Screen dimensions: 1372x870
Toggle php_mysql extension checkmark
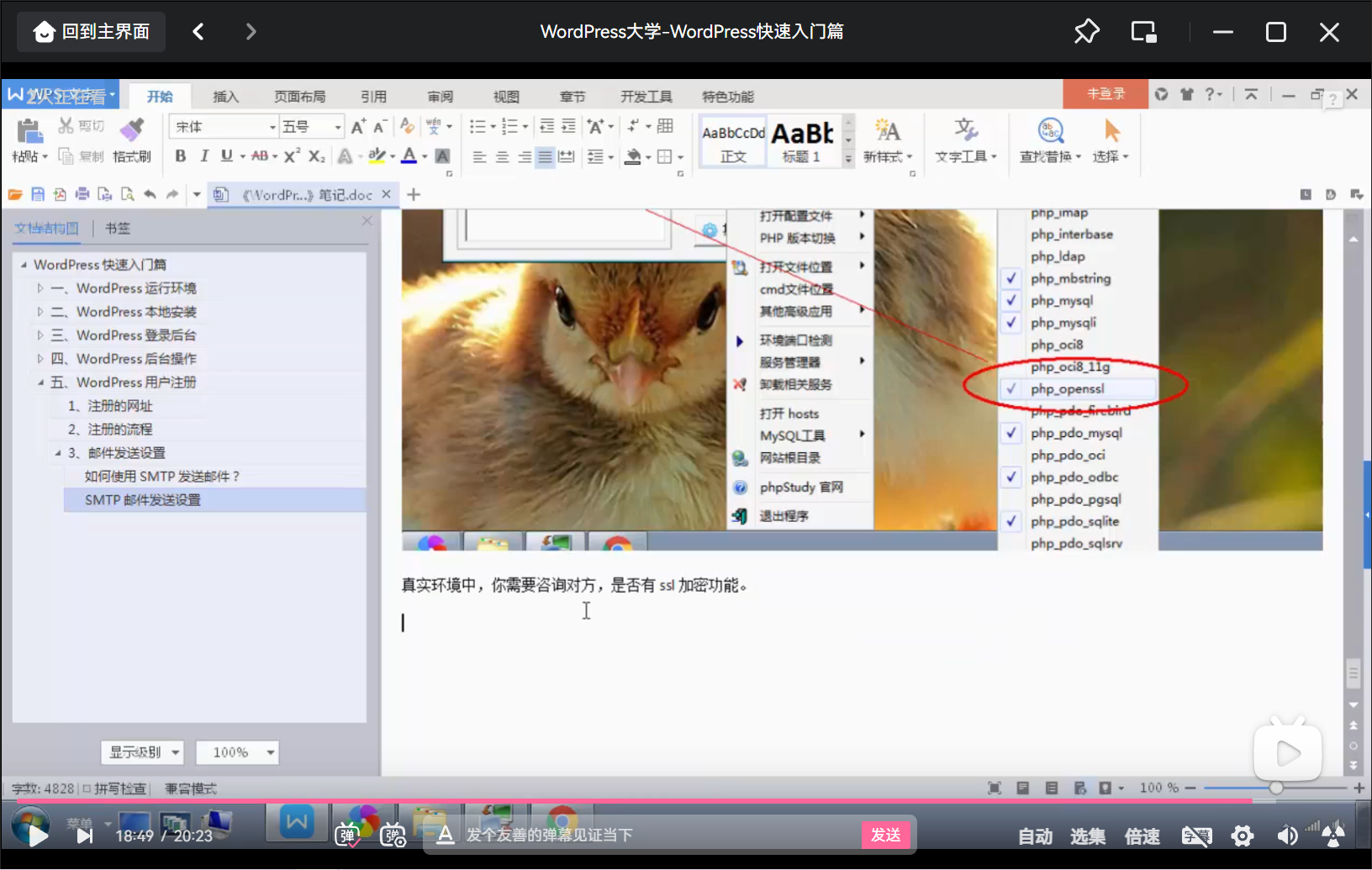pos(1011,300)
